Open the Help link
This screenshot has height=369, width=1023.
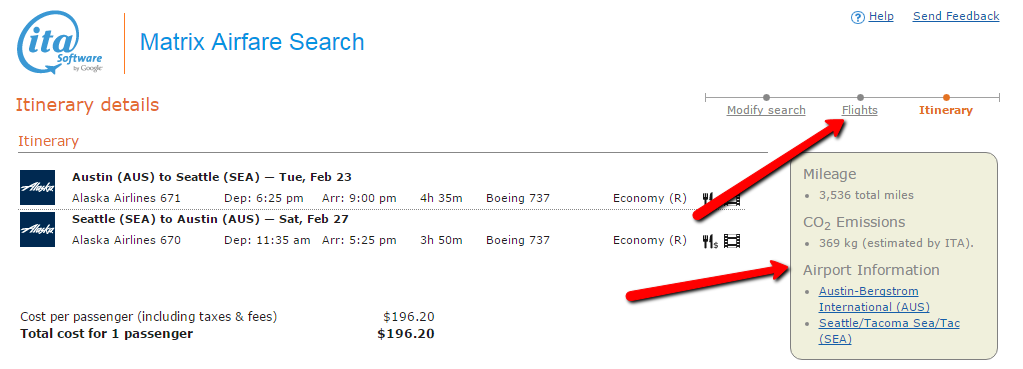(x=881, y=16)
